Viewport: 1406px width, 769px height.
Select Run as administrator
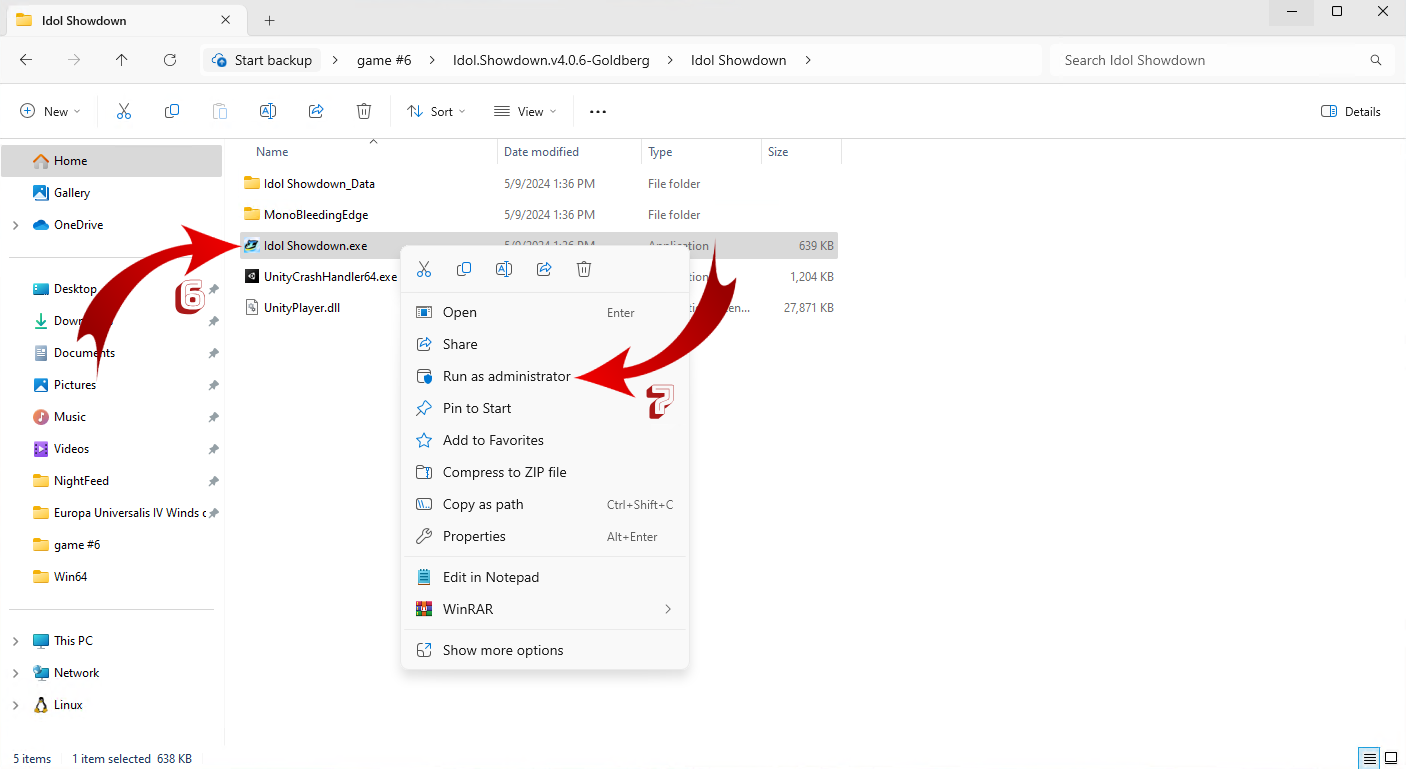tap(506, 376)
